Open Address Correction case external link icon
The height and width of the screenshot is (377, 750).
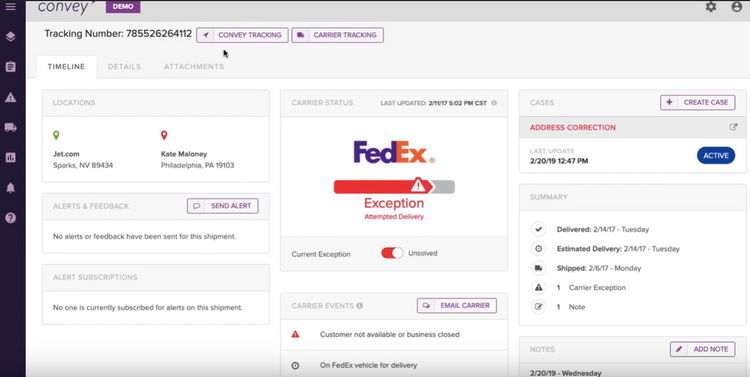pyautogui.click(x=733, y=127)
